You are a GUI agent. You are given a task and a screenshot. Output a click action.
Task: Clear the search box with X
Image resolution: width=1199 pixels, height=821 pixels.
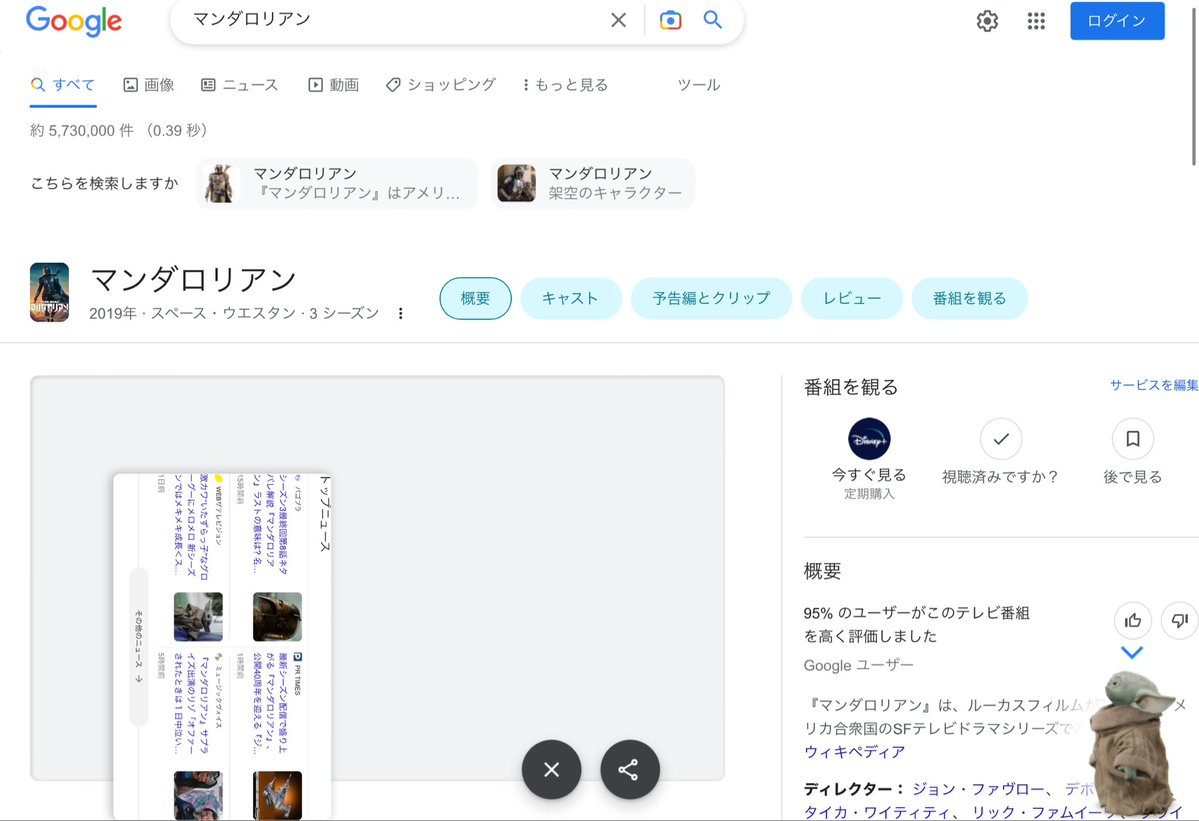coord(619,20)
